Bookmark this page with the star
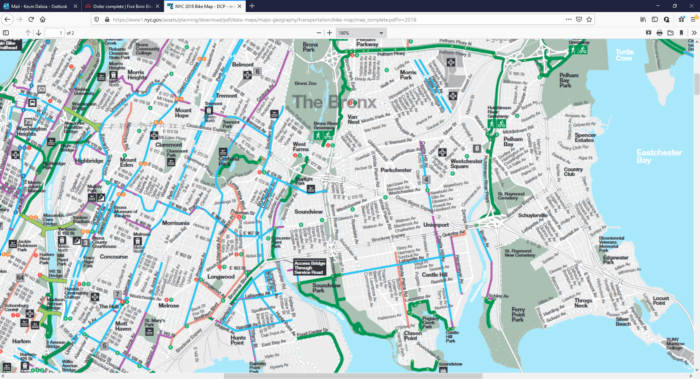 (589, 19)
